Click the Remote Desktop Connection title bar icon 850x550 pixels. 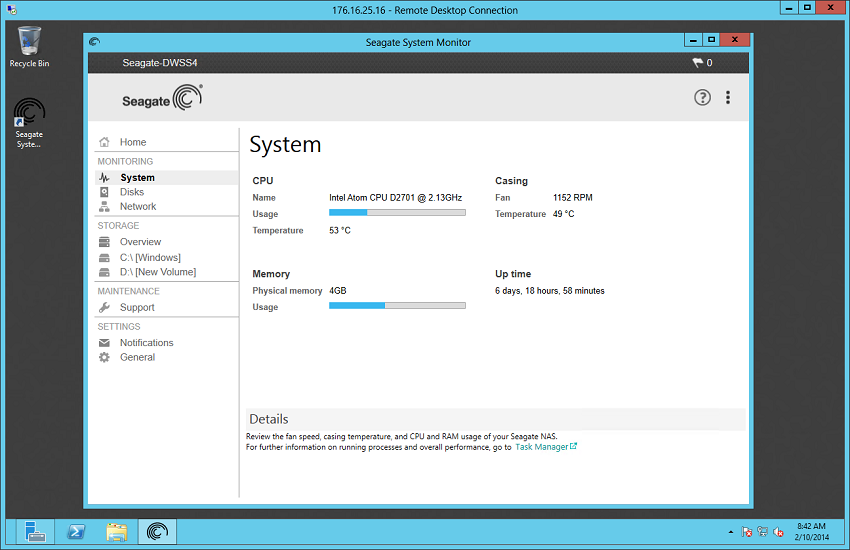click(12, 10)
